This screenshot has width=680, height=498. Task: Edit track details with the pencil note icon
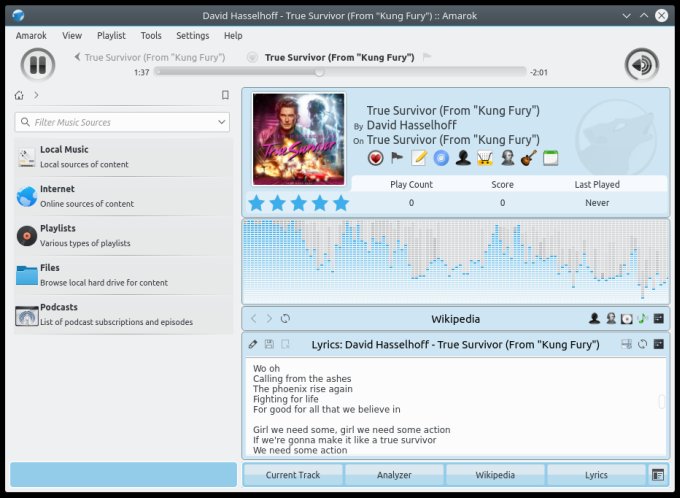click(419, 158)
